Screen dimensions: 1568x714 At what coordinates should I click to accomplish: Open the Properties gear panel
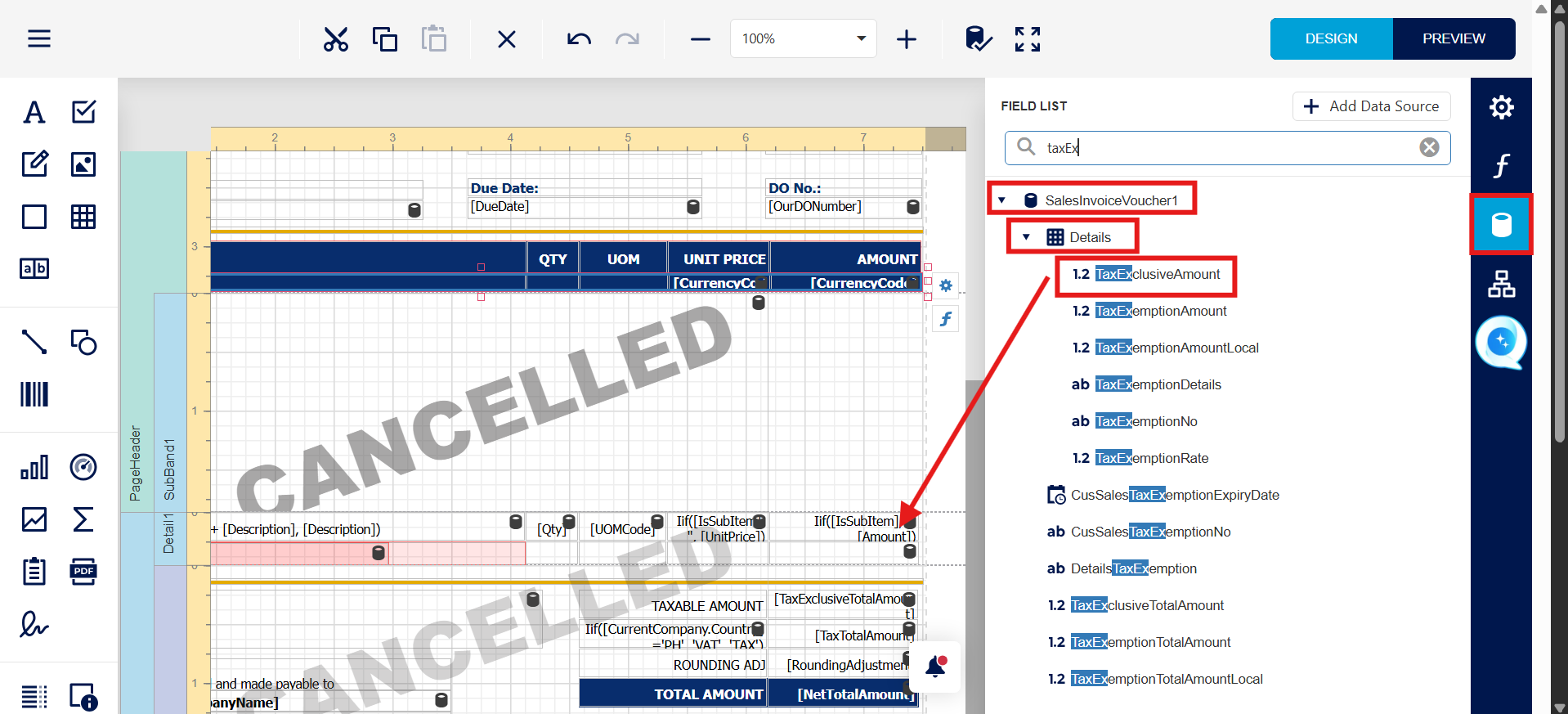pos(1502,107)
